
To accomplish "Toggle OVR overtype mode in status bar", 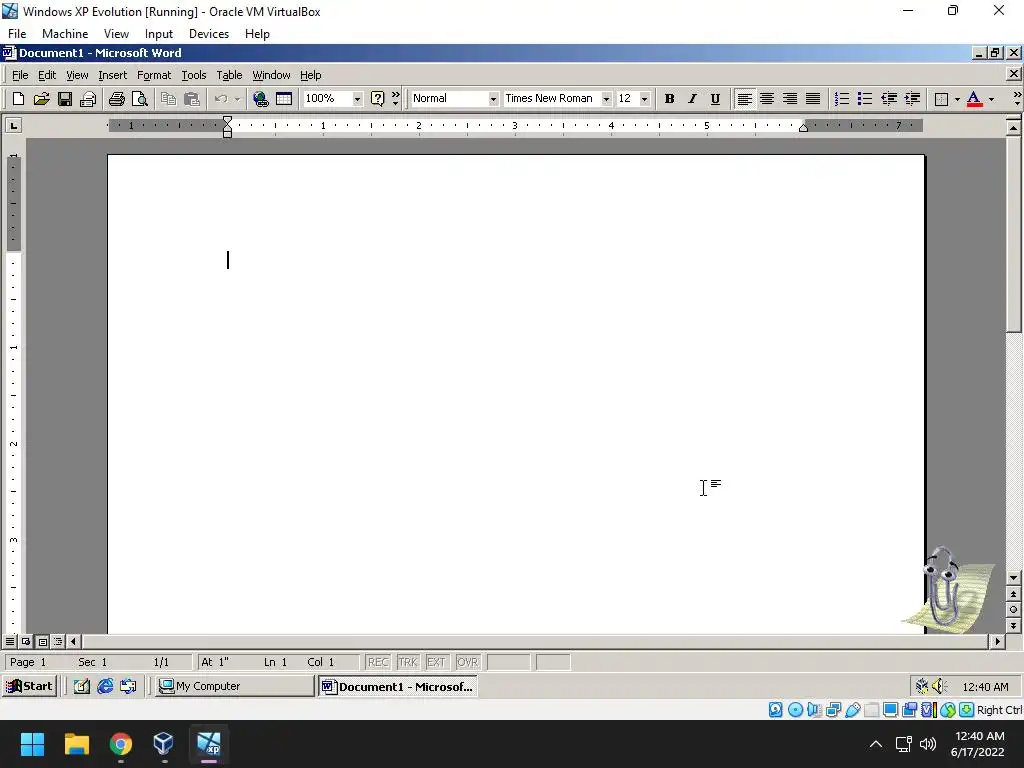I will 468,662.
